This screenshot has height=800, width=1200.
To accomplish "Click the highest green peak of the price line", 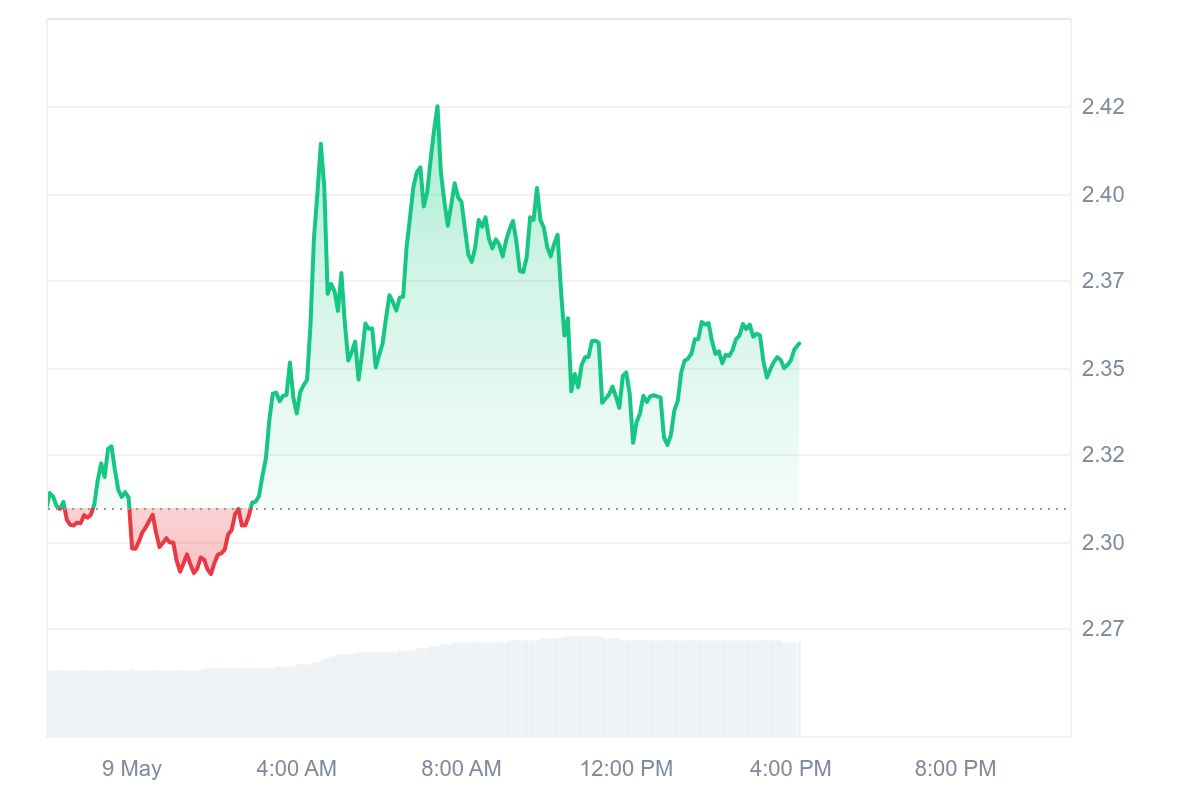I will 437,107.
